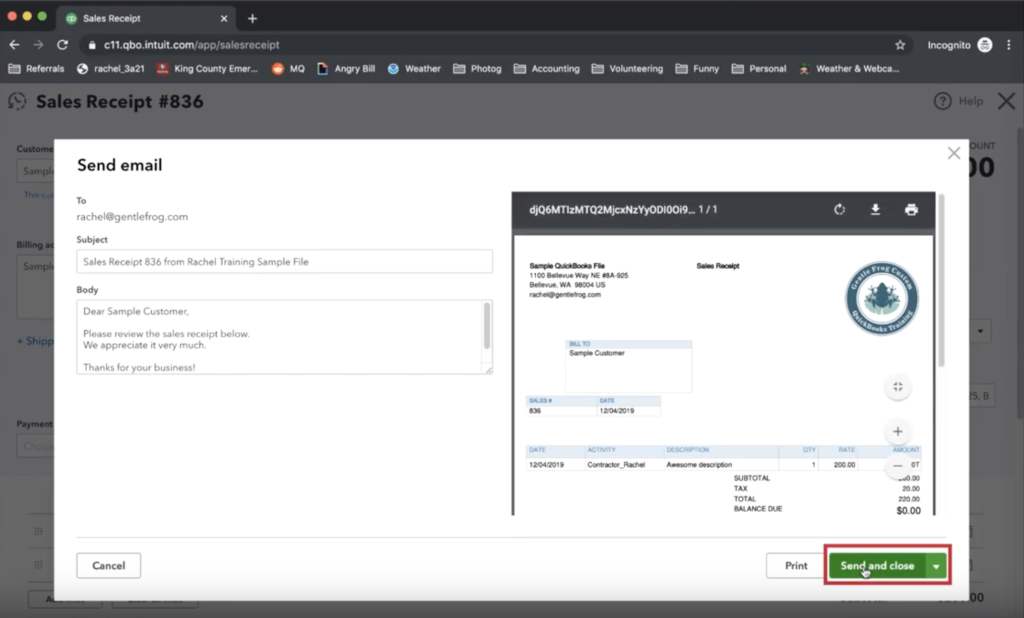Image resolution: width=1024 pixels, height=618 pixels.
Task: Open the Accounting bookmarks folder
Action: point(546,69)
